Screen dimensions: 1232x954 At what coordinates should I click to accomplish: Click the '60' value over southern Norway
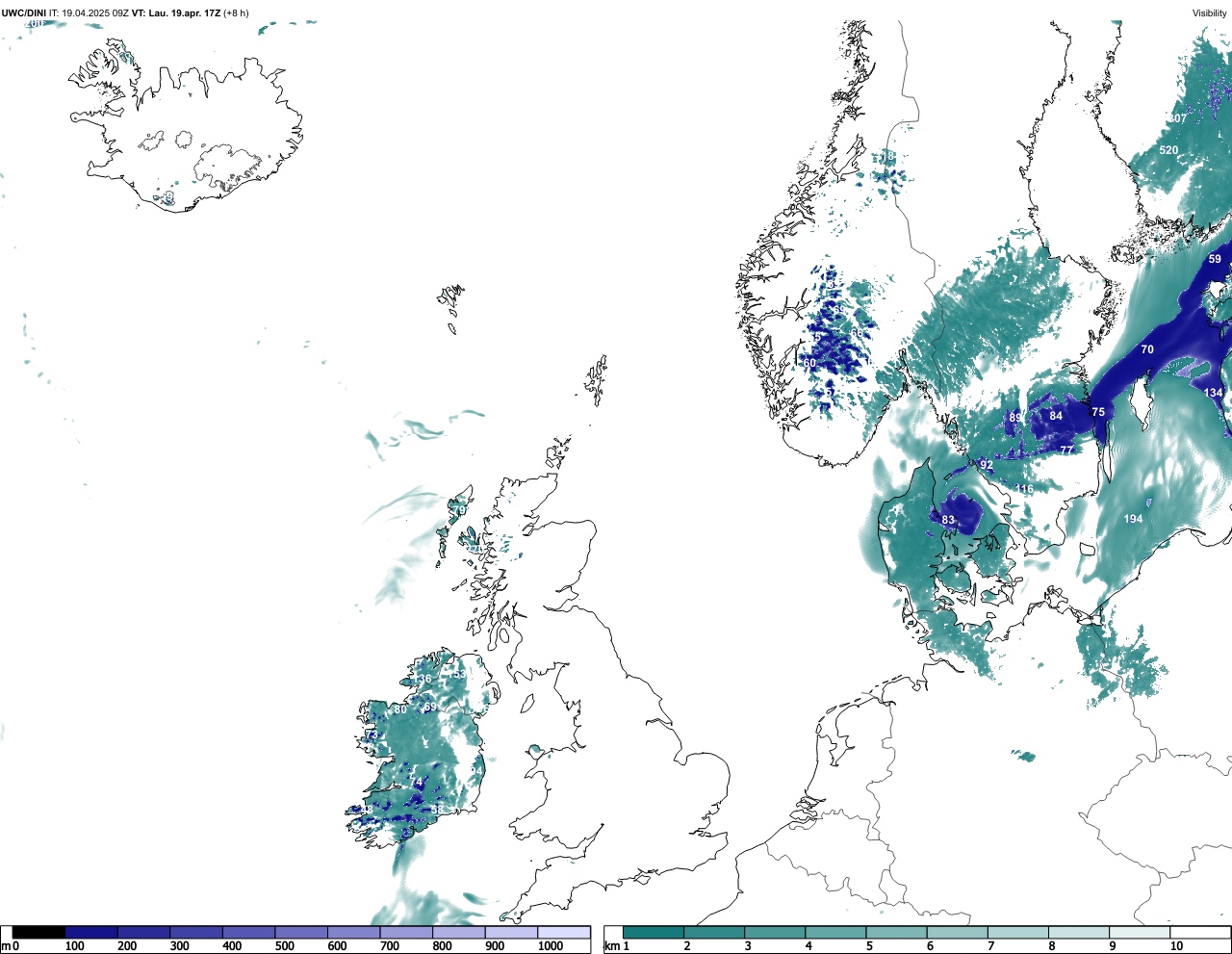[809, 363]
